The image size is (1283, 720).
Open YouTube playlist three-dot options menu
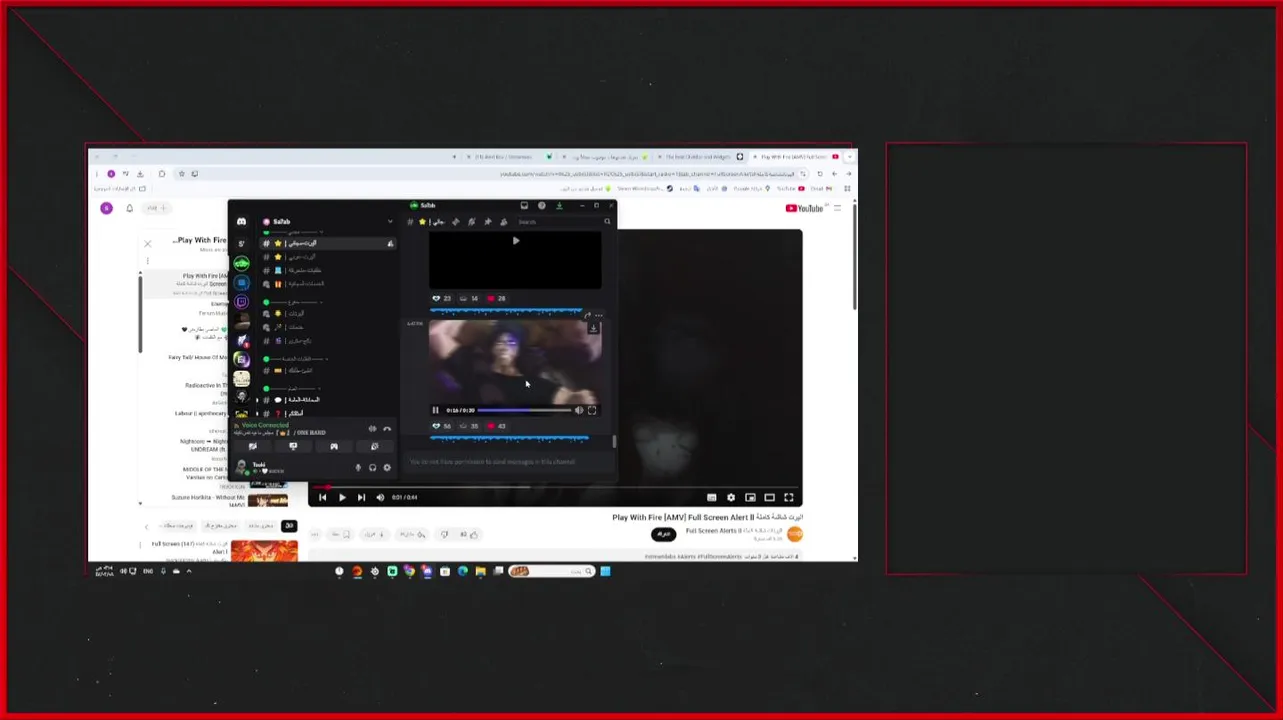[148, 261]
